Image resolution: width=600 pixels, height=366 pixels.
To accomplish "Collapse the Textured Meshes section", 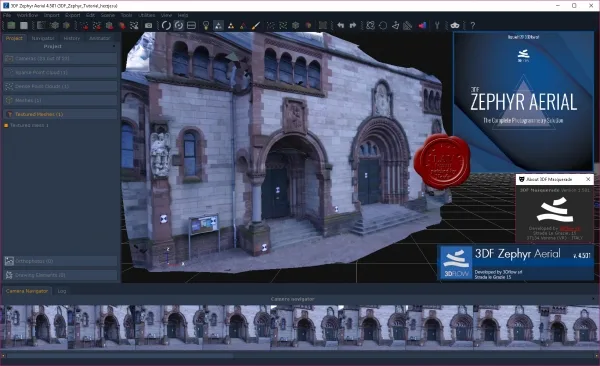I will coord(60,114).
